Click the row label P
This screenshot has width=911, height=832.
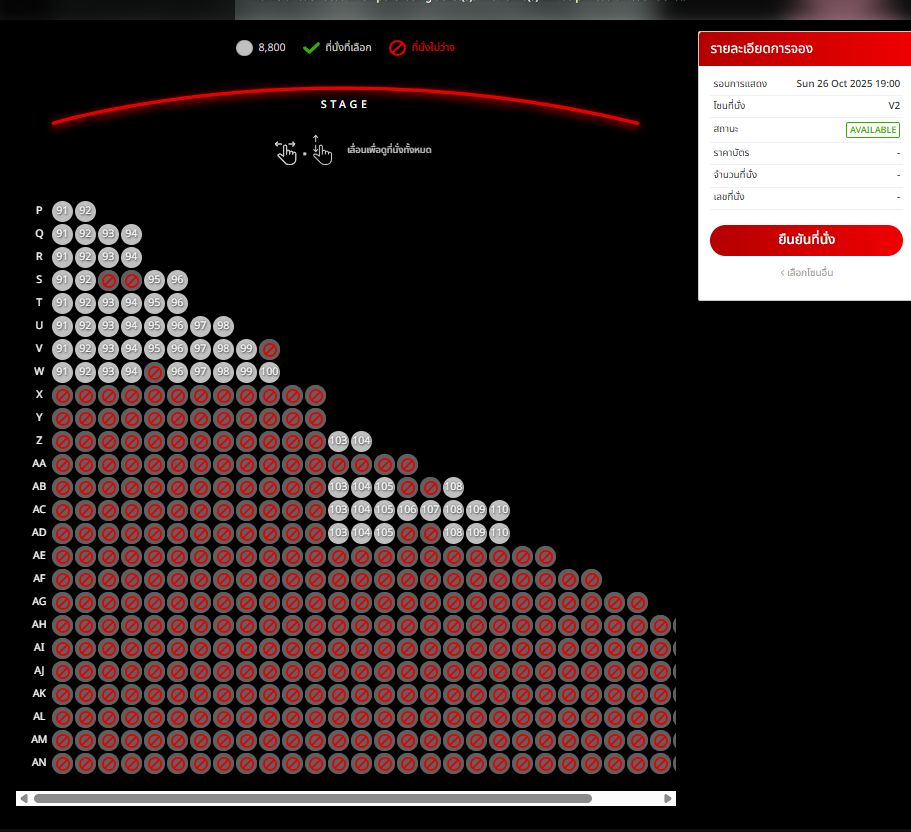click(x=39, y=210)
